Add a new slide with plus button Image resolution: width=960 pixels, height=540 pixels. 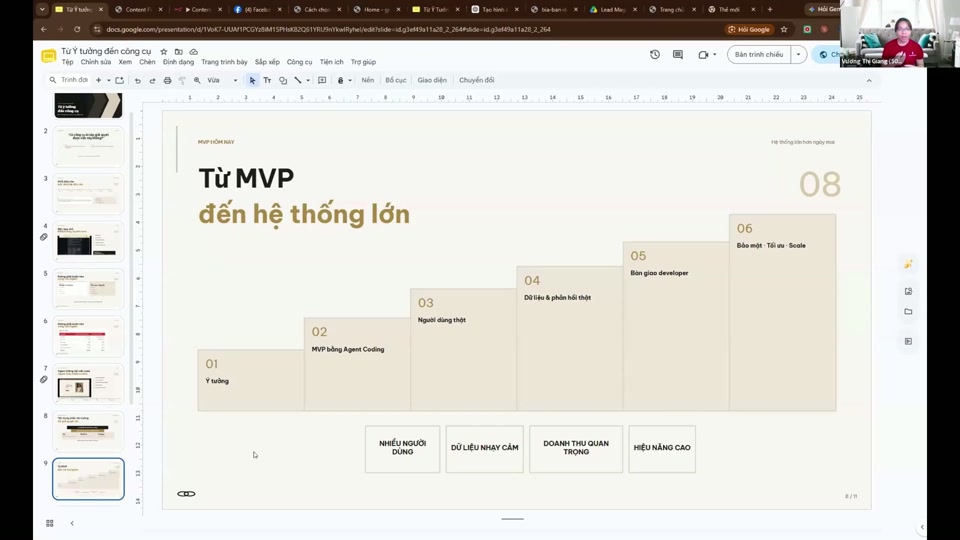coord(99,80)
